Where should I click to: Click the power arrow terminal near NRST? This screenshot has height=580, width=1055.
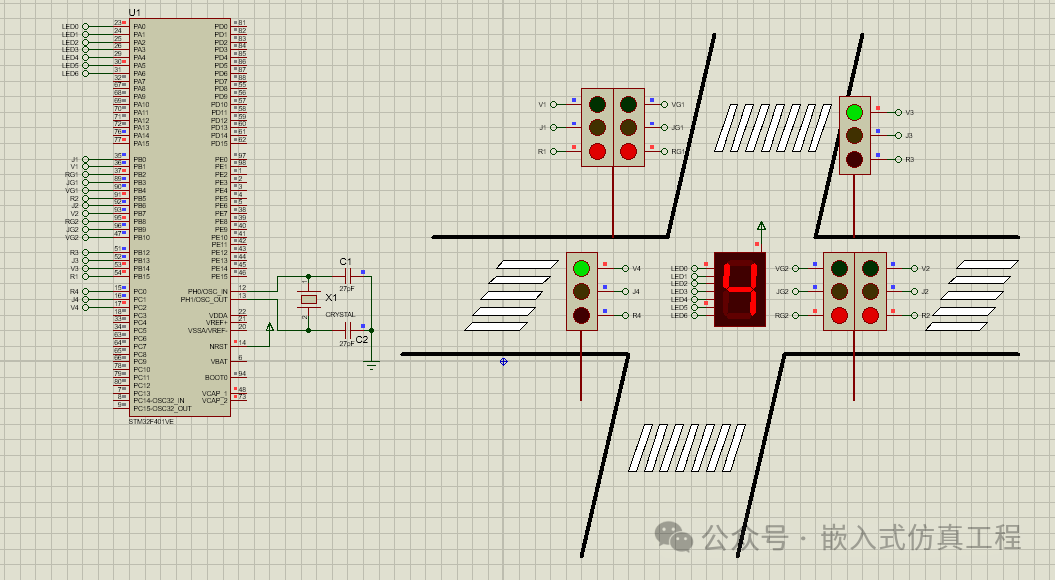pos(270,328)
